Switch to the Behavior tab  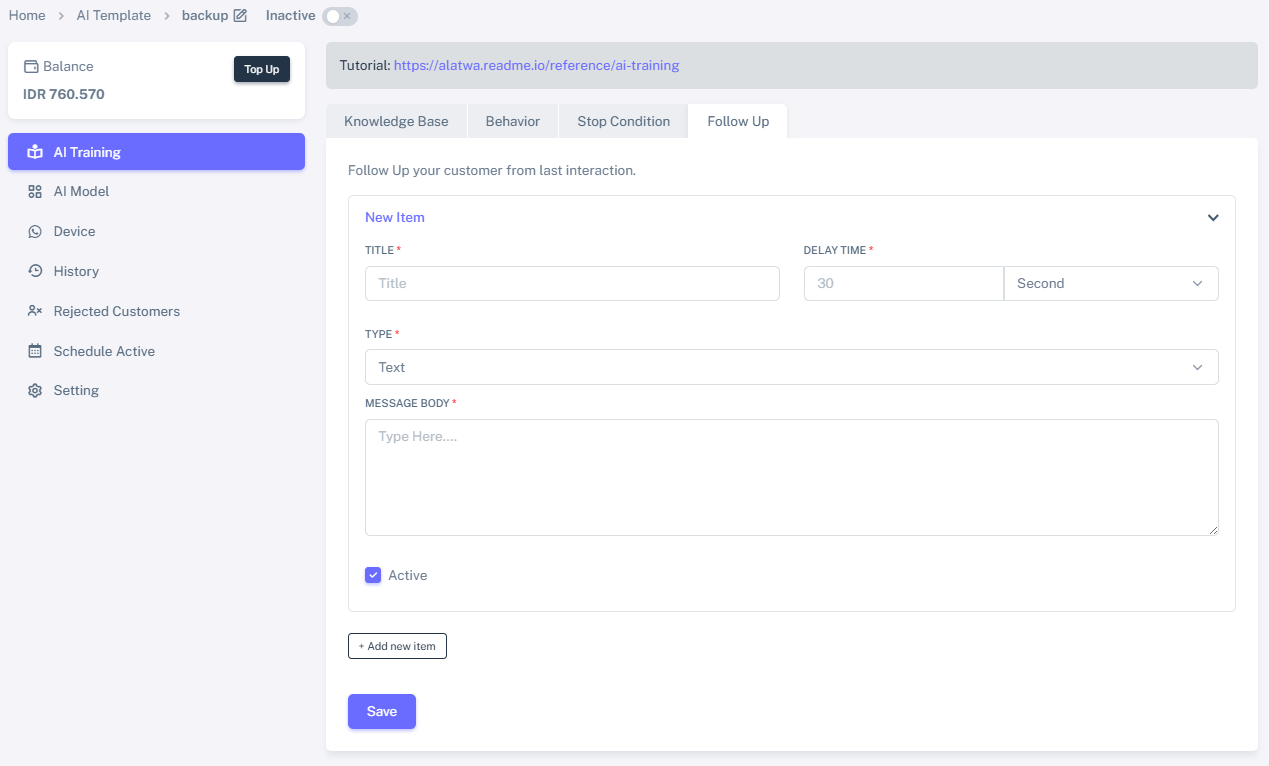coord(513,121)
